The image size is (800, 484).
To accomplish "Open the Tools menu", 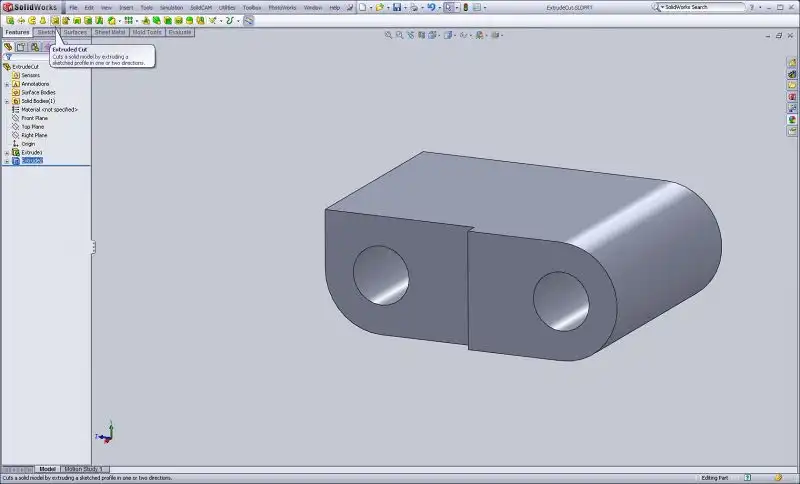I will point(147,7).
